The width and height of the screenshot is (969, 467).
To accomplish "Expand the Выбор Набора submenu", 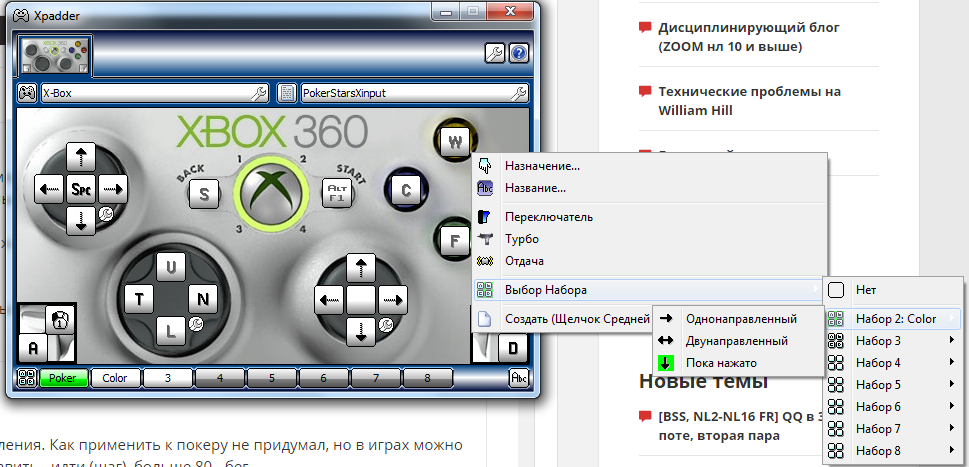I will coord(650,290).
